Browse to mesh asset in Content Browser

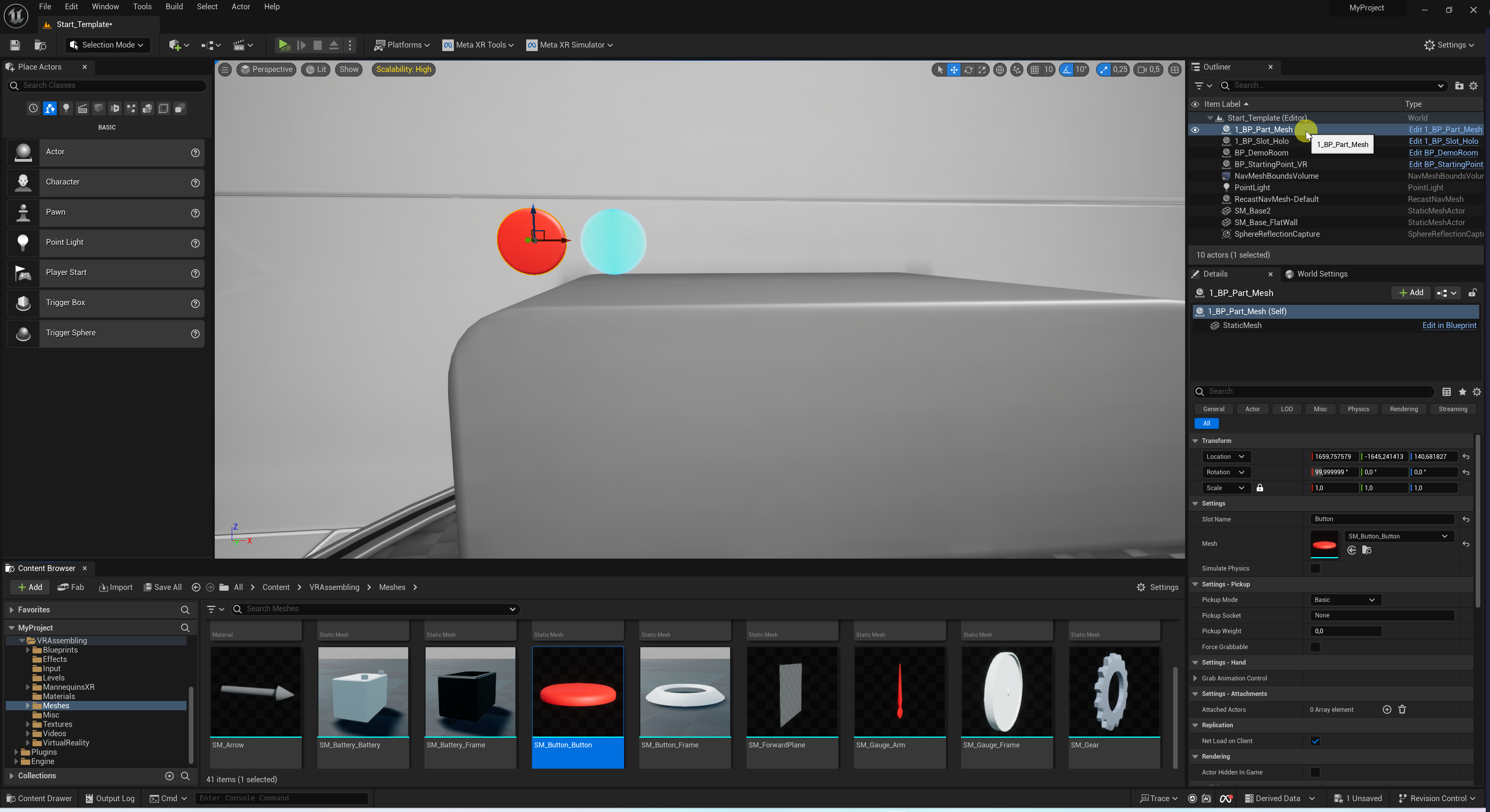(x=1367, y=550)
